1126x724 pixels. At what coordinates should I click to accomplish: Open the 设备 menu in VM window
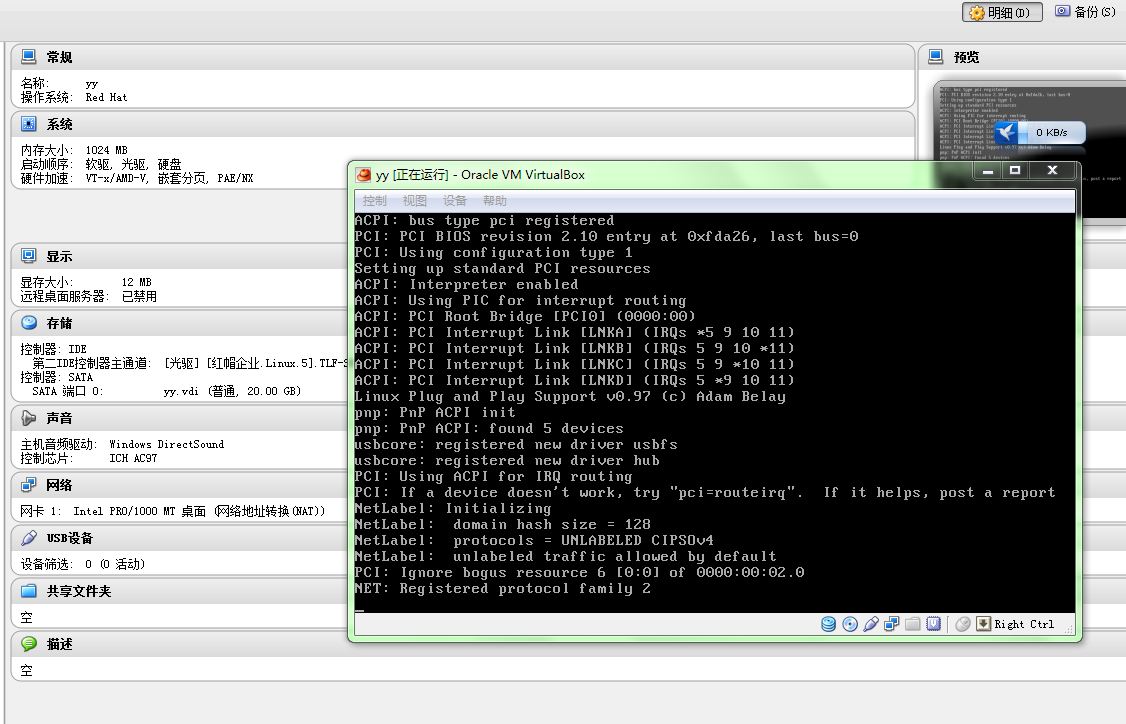pos(455,200)
